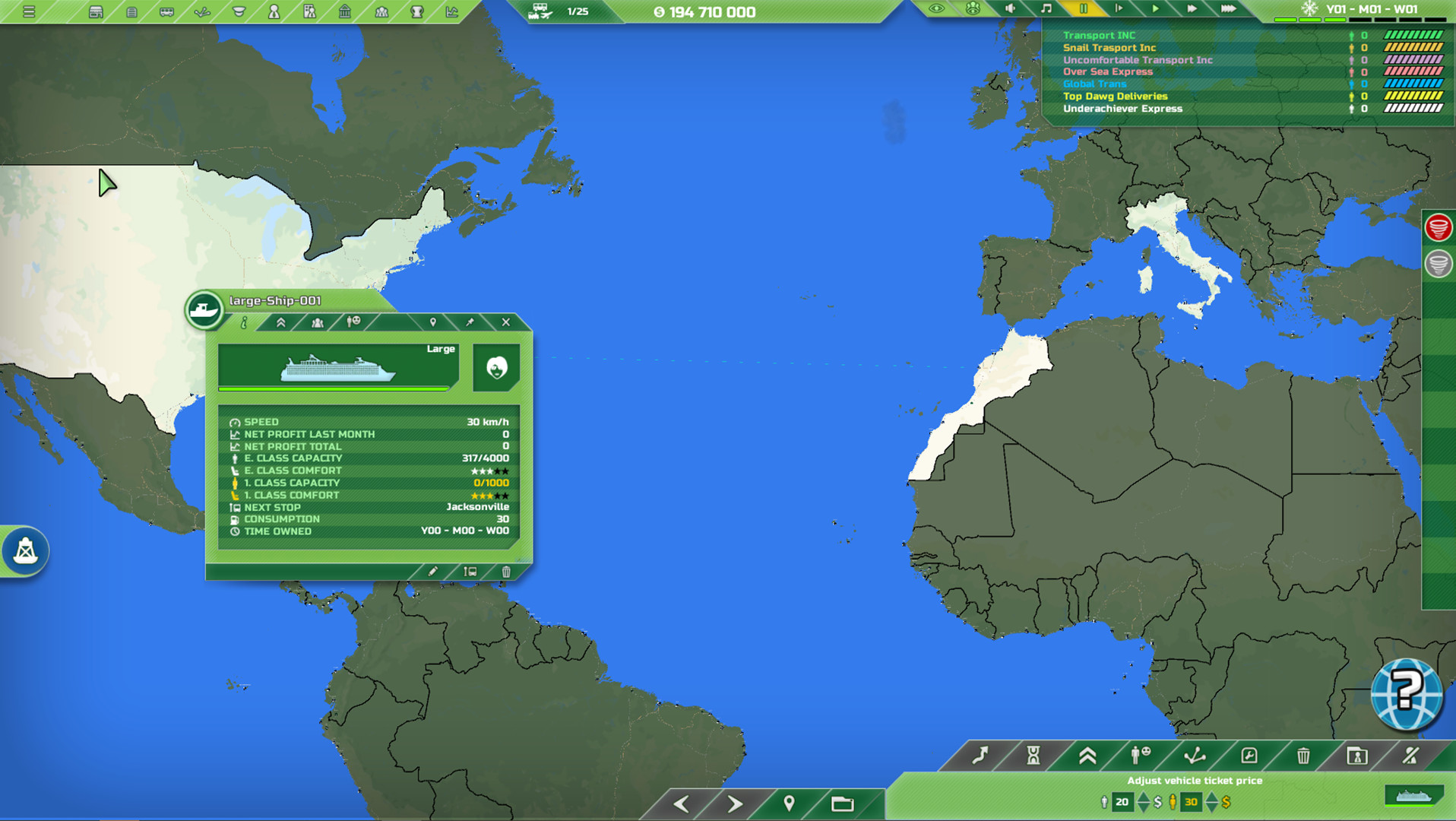
Task: Select the bus vehicle icon in top toolbar
Action: [169, 11]
